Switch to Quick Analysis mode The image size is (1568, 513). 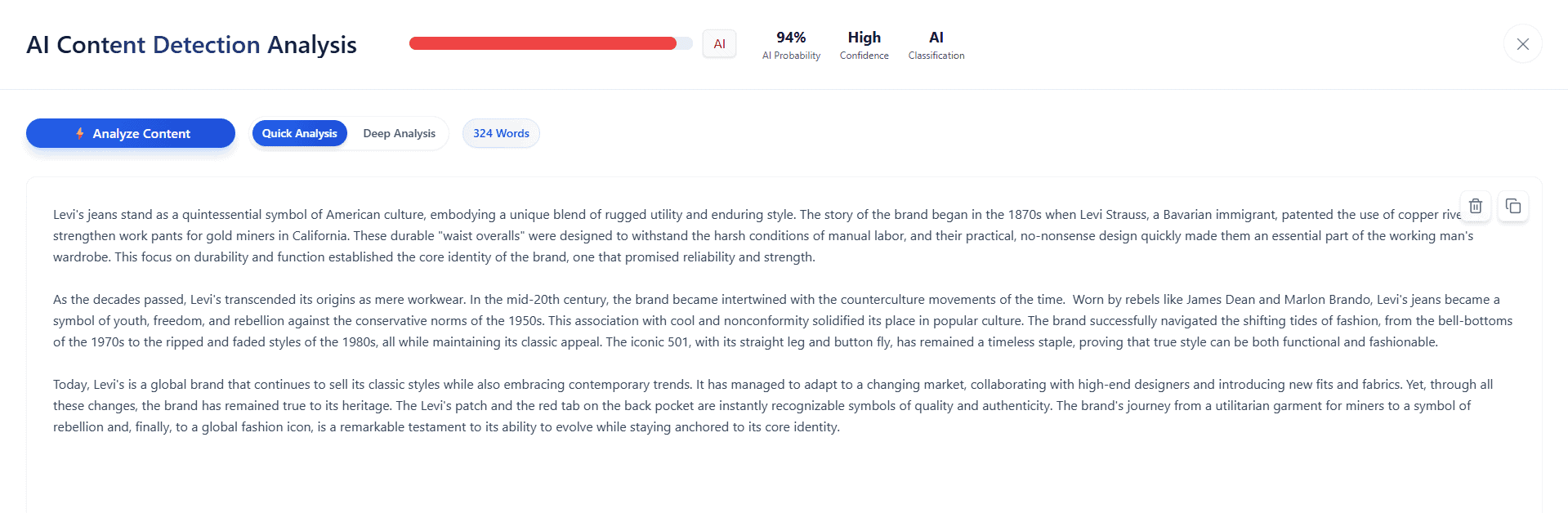tap(299, 133)
